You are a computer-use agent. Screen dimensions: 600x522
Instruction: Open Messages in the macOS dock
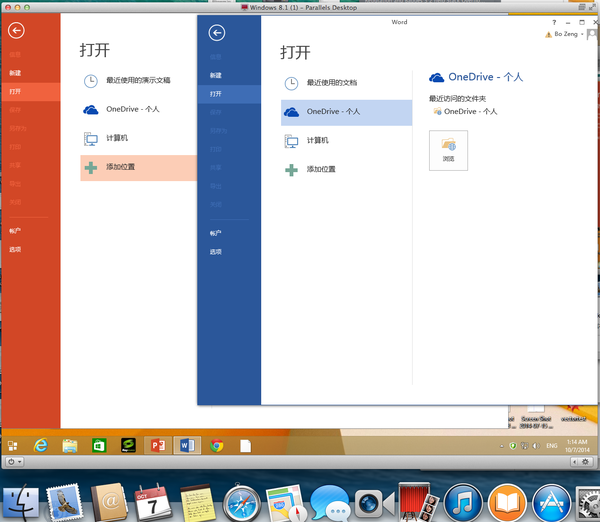330,503
